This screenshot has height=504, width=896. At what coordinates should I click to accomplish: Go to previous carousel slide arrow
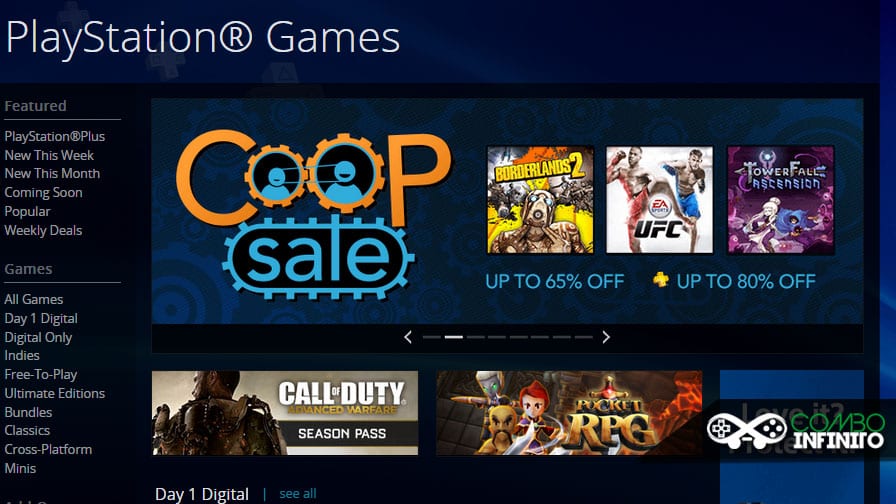pyautogui.click(x=408, y=337)
